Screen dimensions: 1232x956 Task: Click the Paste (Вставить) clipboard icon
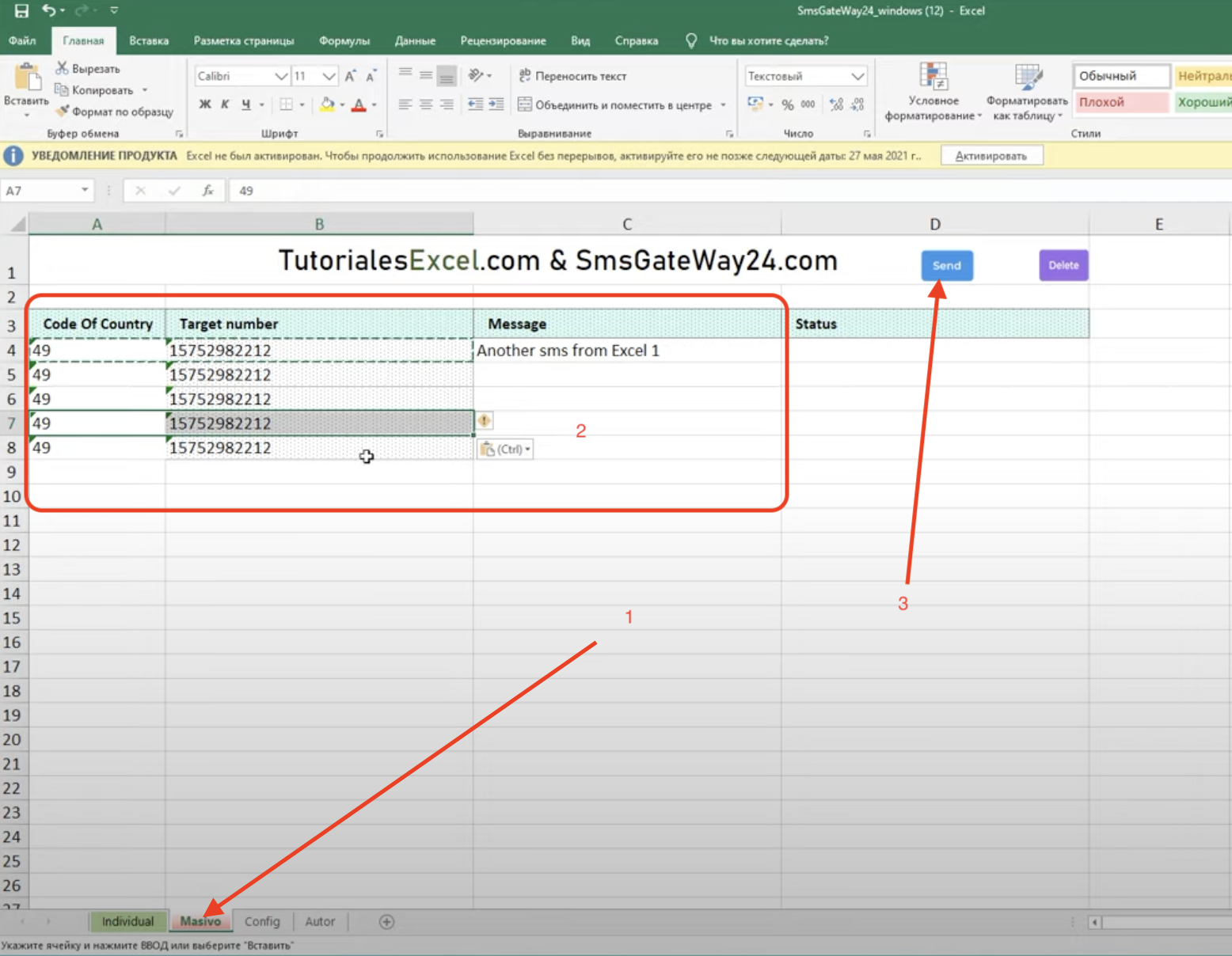point(27,77)
